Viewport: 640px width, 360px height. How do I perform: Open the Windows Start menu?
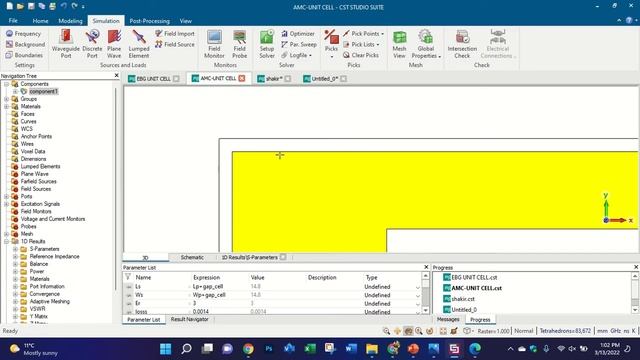[165, 349]
